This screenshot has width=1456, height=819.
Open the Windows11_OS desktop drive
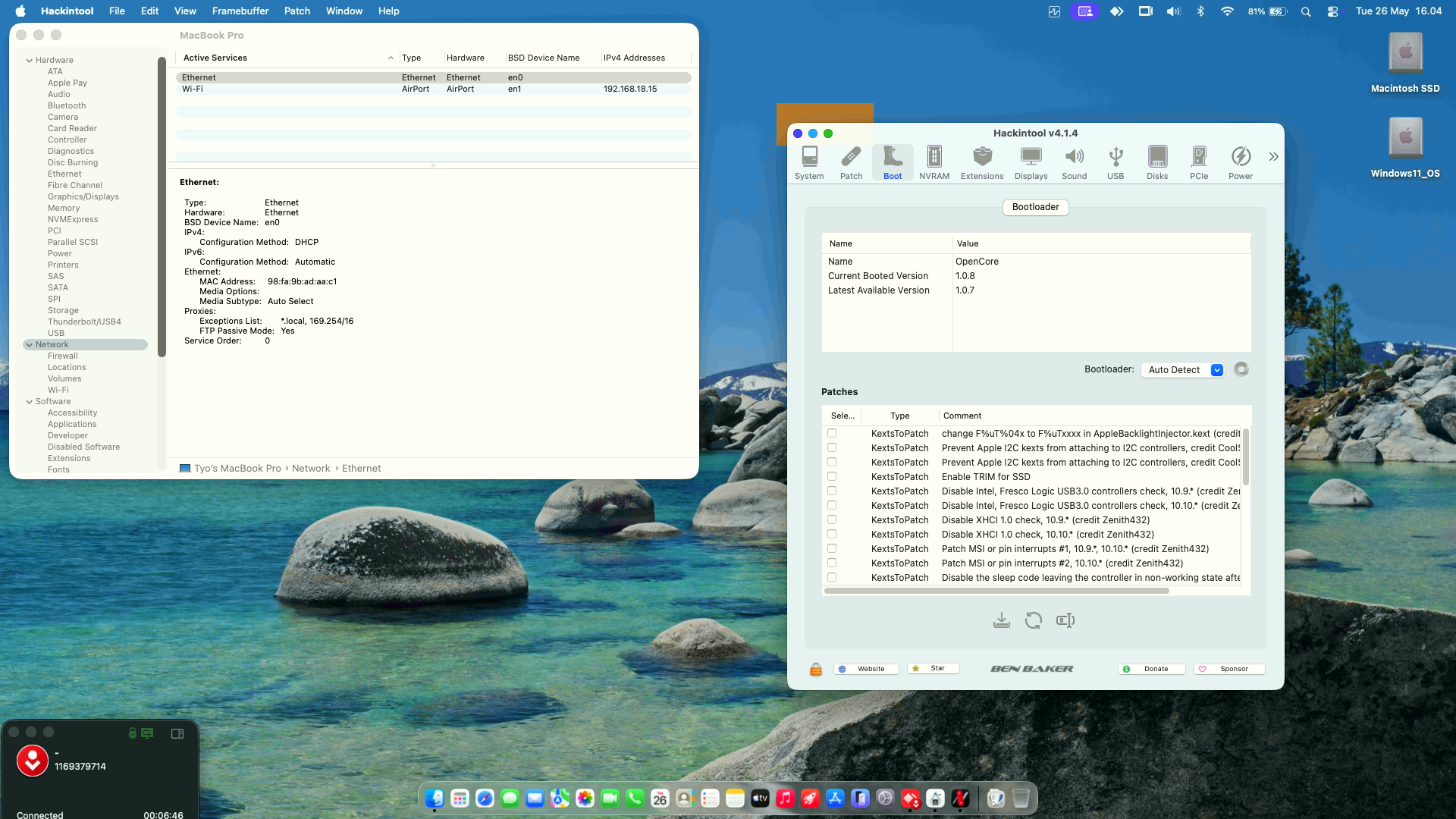pyautogui.click(x=1405, y=148)
